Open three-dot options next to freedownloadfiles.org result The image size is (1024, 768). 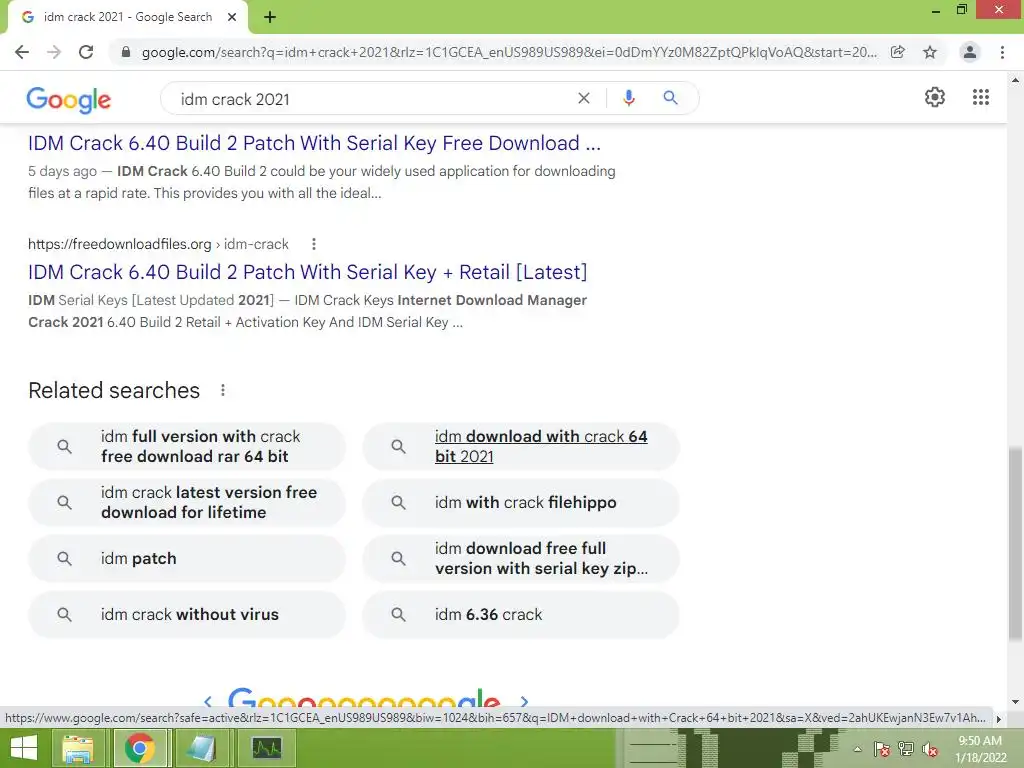coord(314,244)
